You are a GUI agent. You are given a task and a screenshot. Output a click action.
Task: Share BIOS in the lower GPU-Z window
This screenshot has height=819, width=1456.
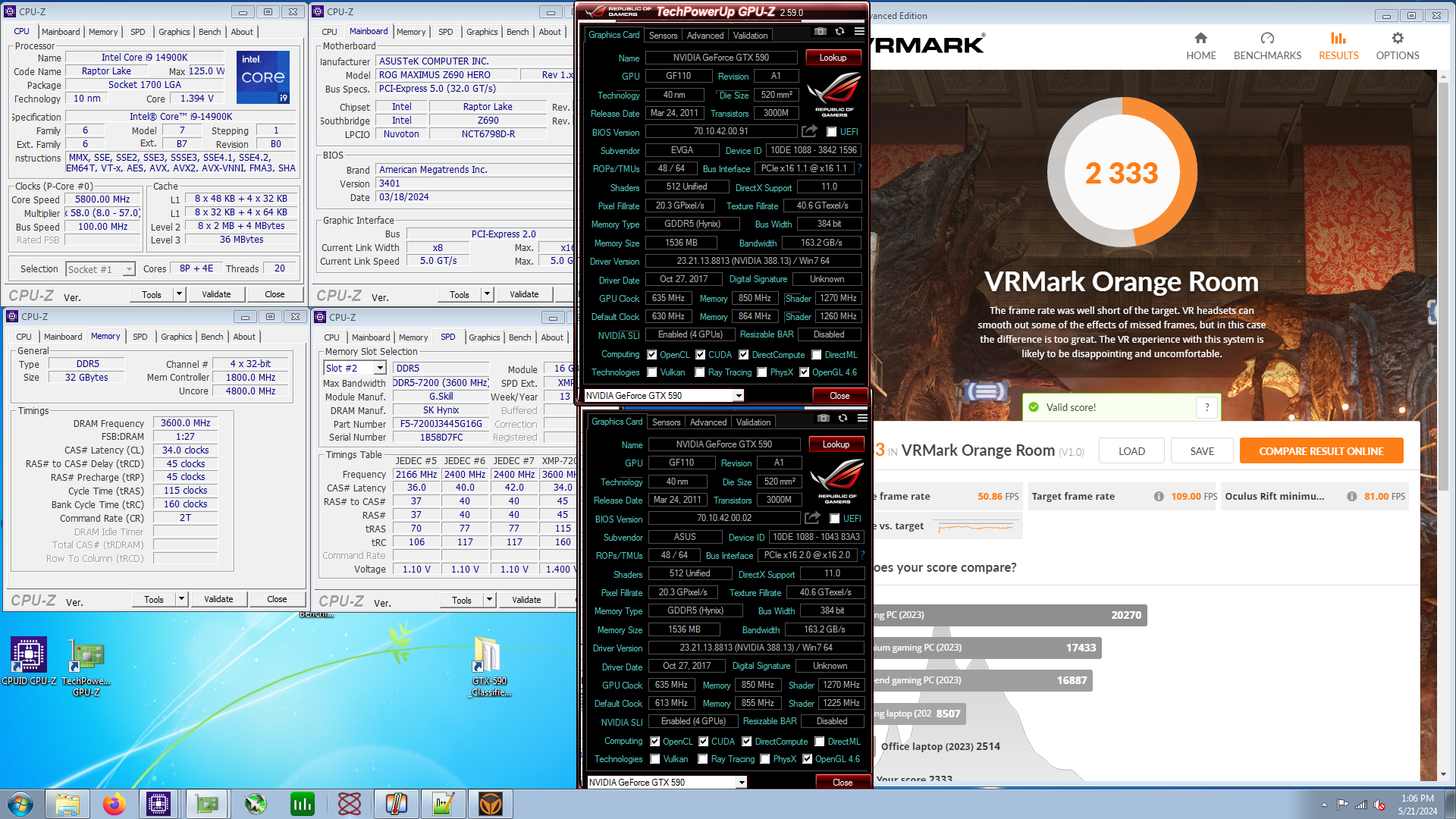coord(812,518)
